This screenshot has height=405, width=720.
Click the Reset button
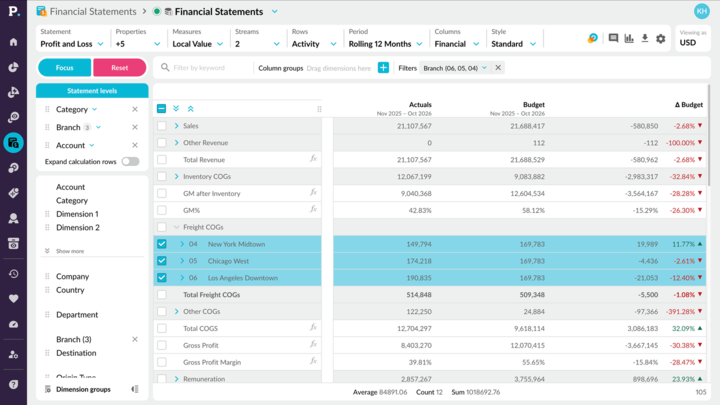coord(120,68)
